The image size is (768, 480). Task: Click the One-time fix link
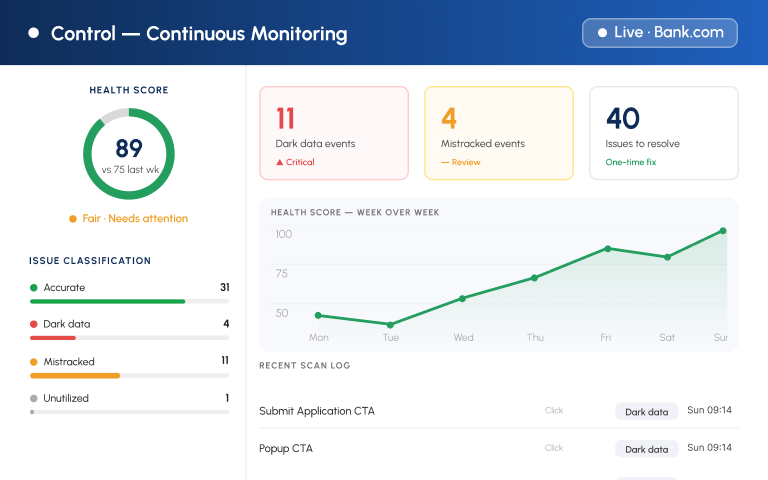tap(631, 162)
